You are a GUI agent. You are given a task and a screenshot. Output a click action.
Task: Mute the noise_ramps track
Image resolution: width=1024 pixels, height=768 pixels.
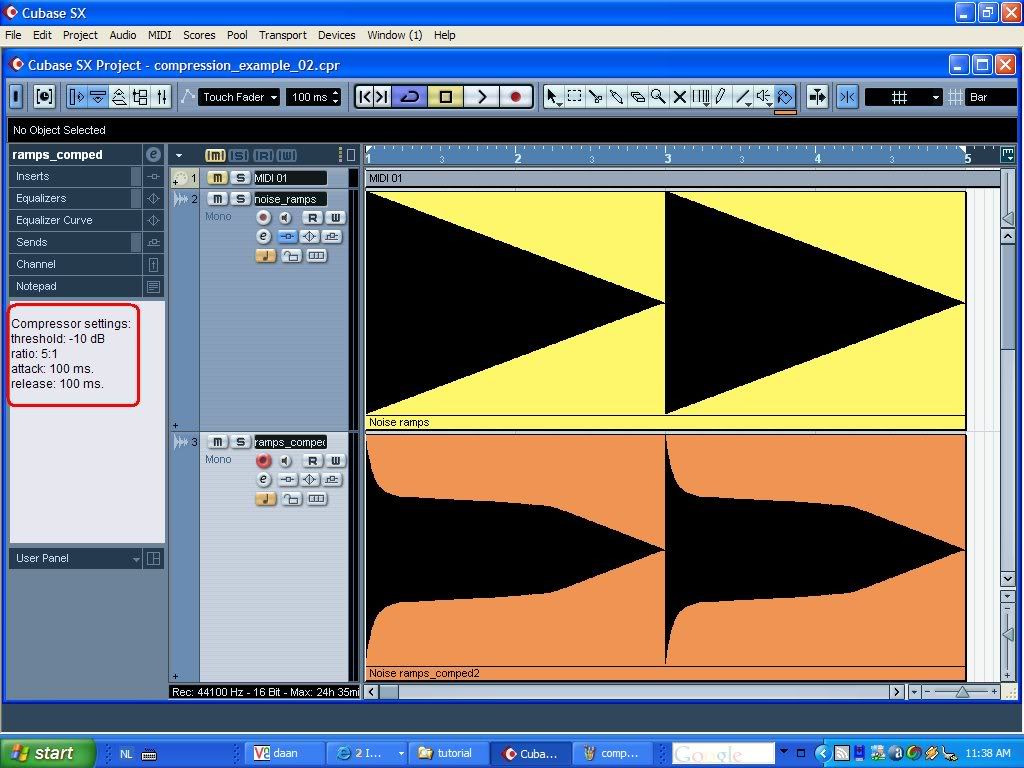(217, 199)
